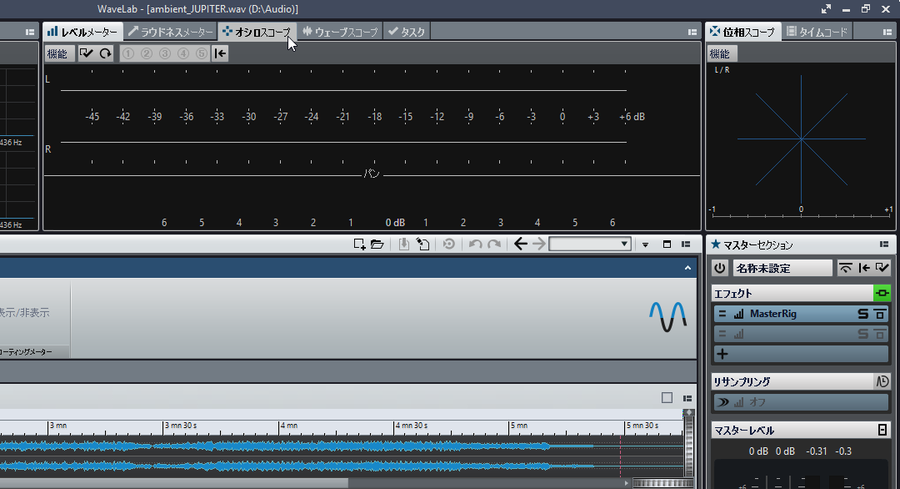The height and width of the screenshot is (489, 900).
Task: Open the empty combo box in the file toolbar
Action: [590, 244]
